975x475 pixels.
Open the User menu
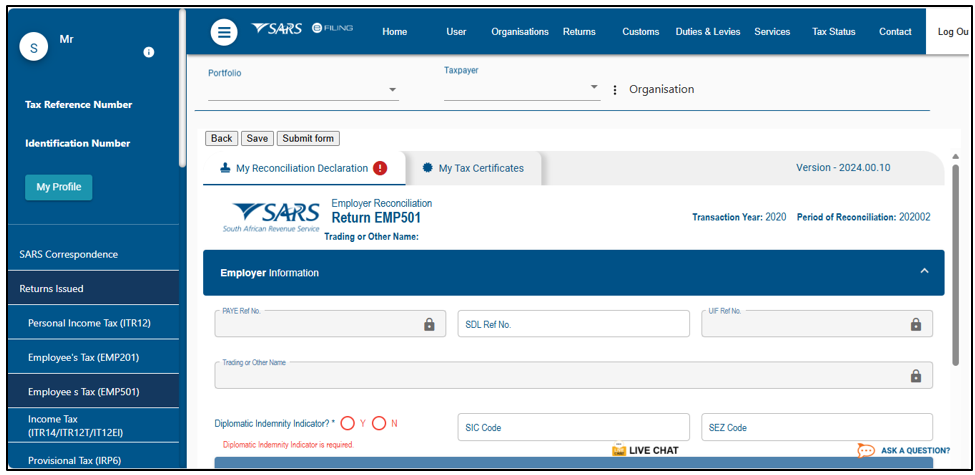point(456,32)
